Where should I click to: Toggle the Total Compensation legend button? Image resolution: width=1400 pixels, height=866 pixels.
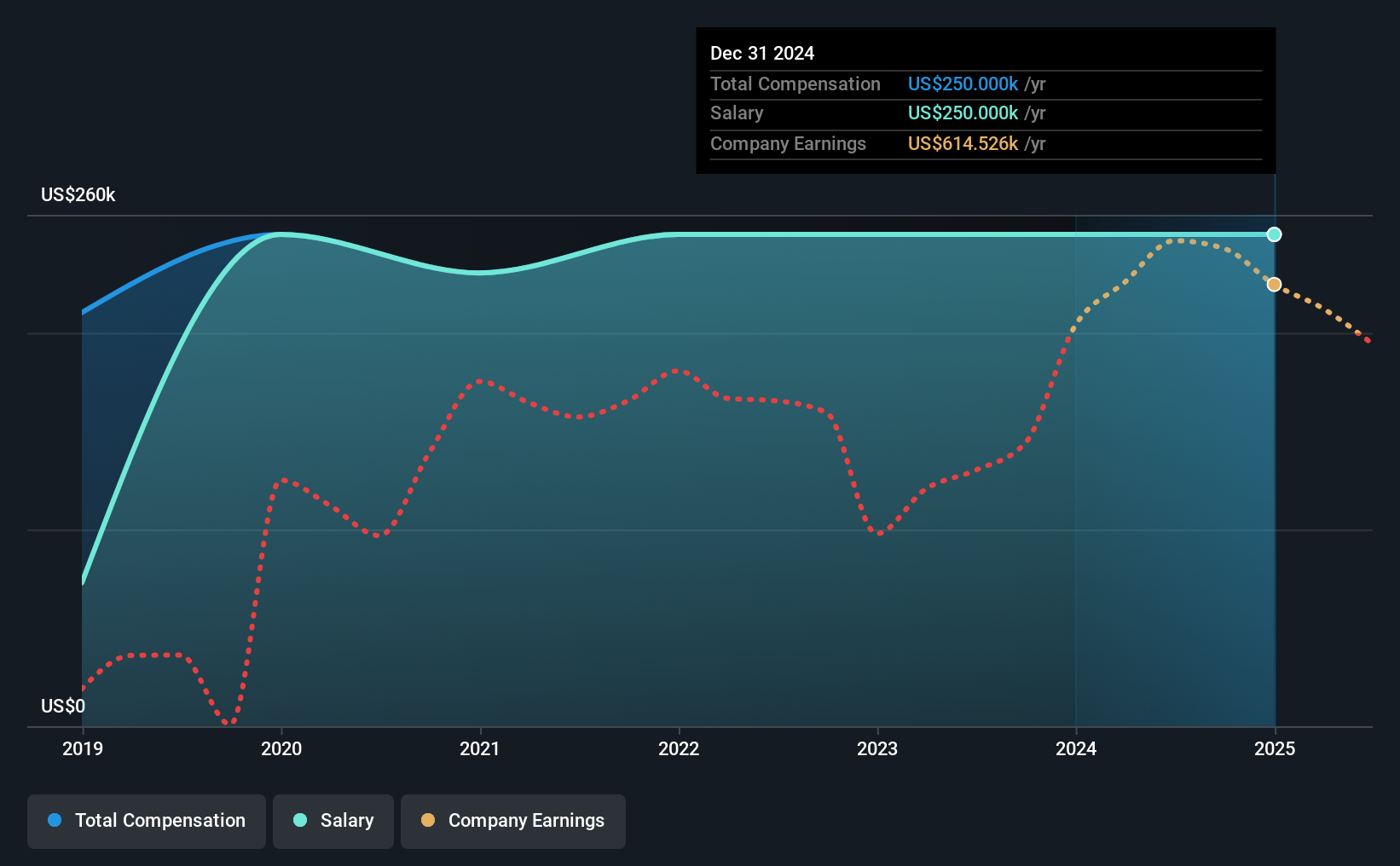(x=147, y=821)
